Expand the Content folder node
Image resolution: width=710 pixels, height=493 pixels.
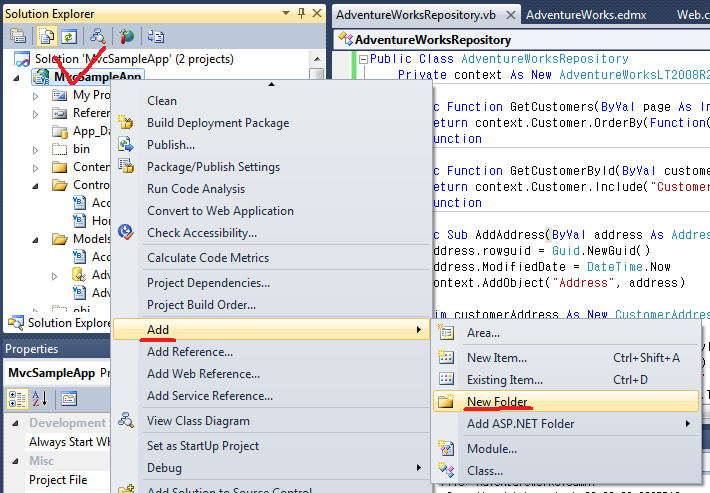[x=35, y=168]
